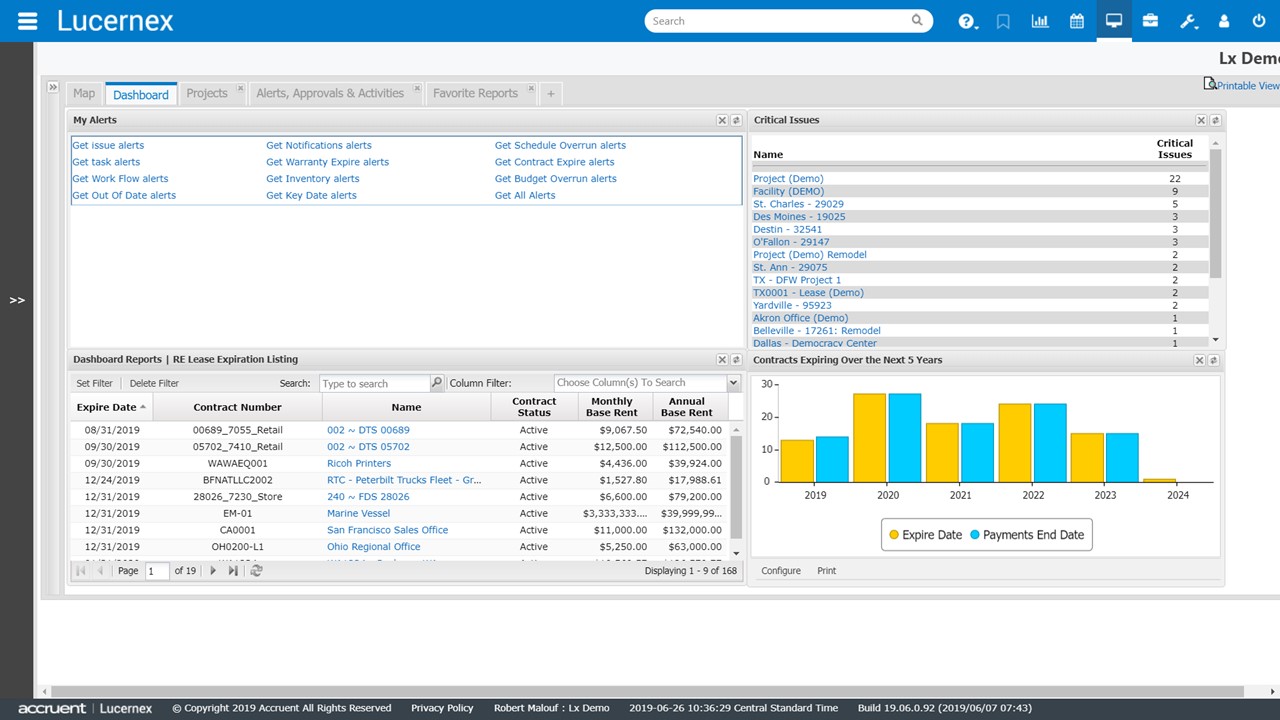1280x720 pixels.
Task: Switch to the Map tab
Action: [84, 93]
